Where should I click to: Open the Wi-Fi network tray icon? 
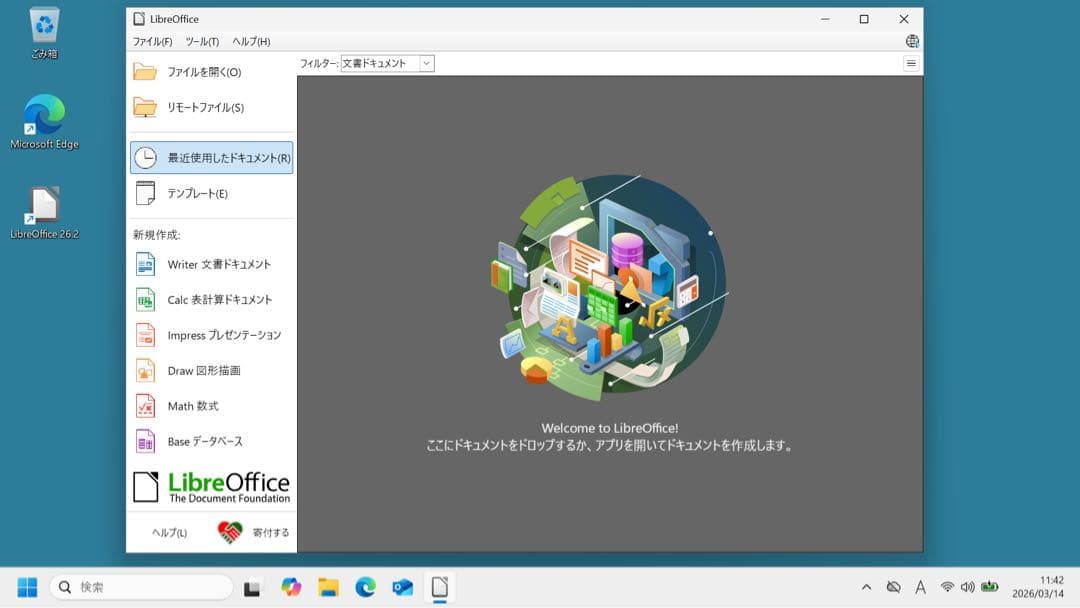(x=947, y=587)
